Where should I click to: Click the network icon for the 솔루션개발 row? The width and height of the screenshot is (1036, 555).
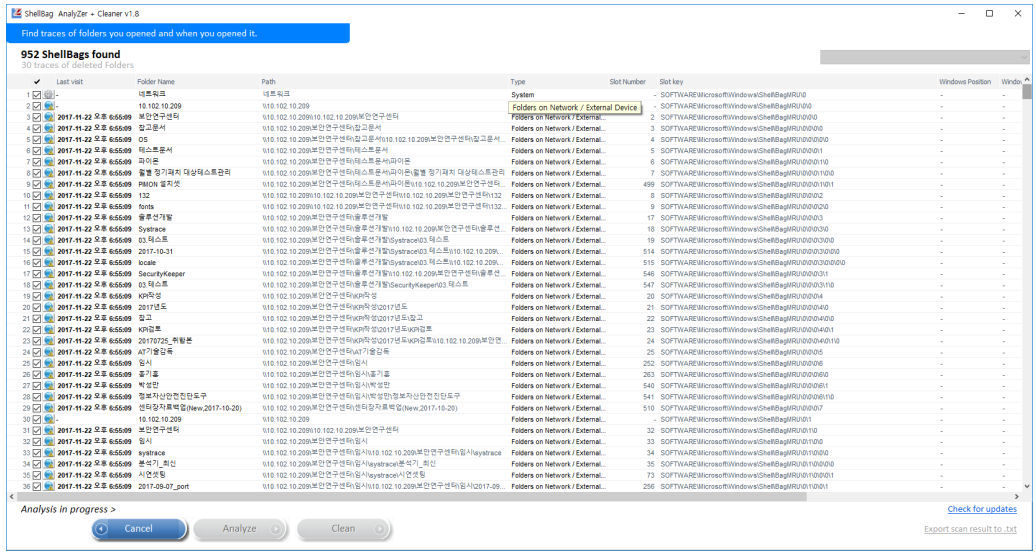pos(48,217)
